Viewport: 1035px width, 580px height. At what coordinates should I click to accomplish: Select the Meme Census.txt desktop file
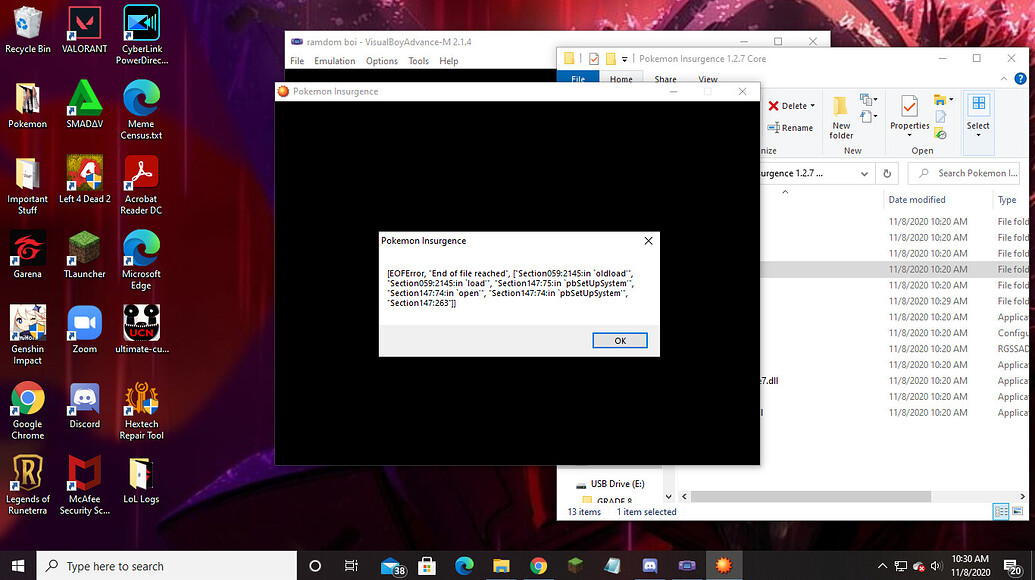141,110
